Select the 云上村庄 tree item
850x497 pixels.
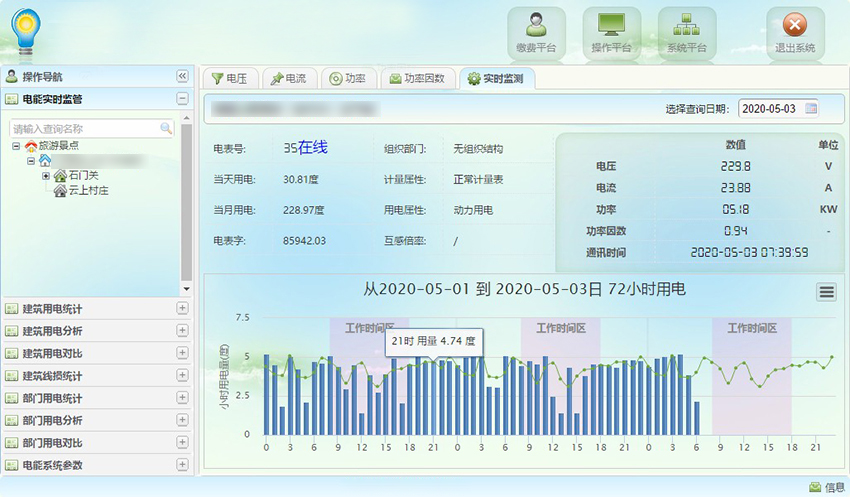88,190
